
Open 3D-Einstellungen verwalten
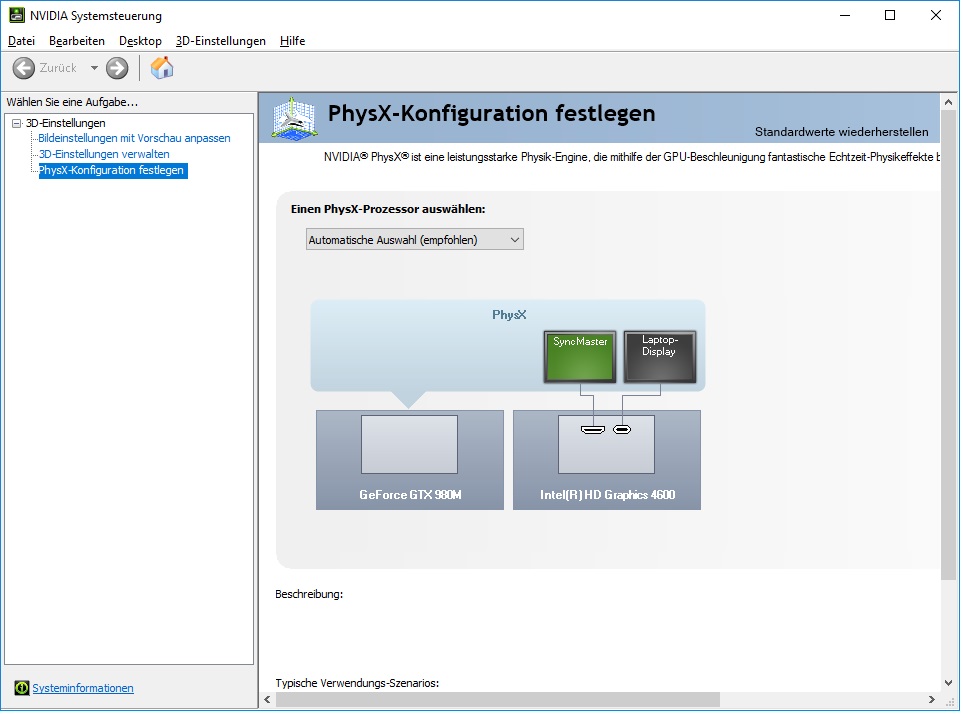click(x=104, y=154)
